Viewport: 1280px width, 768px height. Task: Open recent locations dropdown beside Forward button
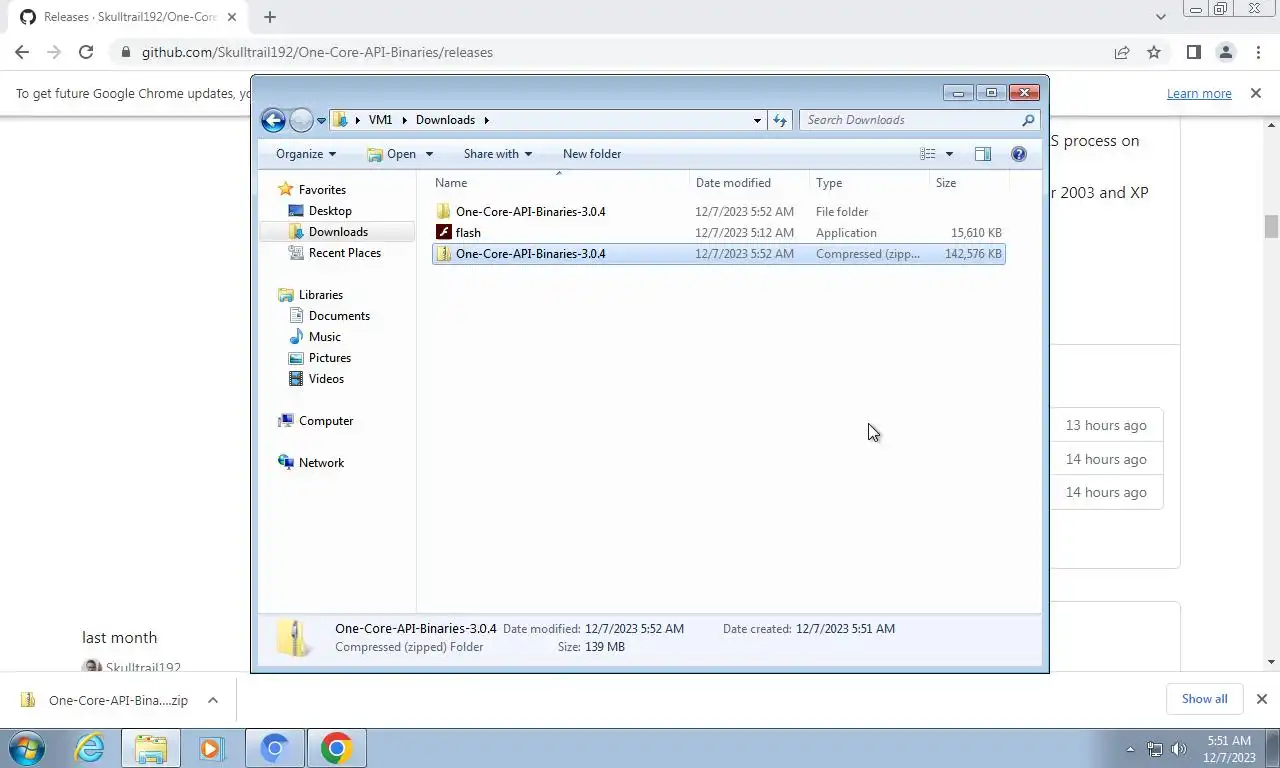pos(321,120)
